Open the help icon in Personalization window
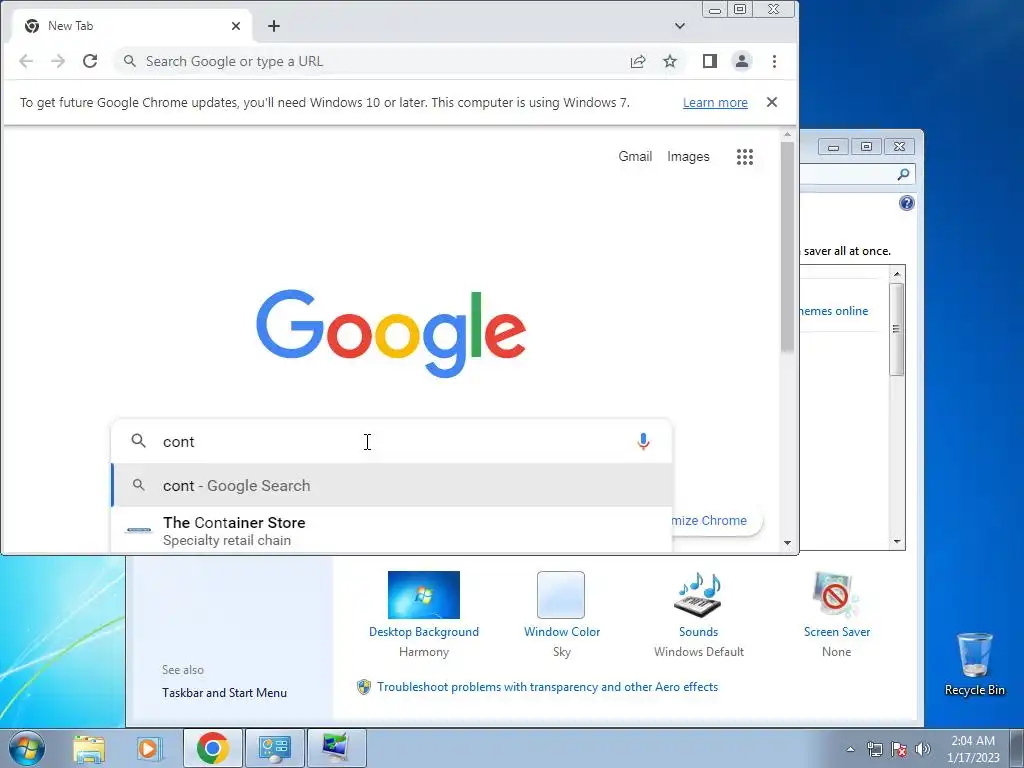The height and width of the screenshot is (768, 1024). tap(907, 203)
